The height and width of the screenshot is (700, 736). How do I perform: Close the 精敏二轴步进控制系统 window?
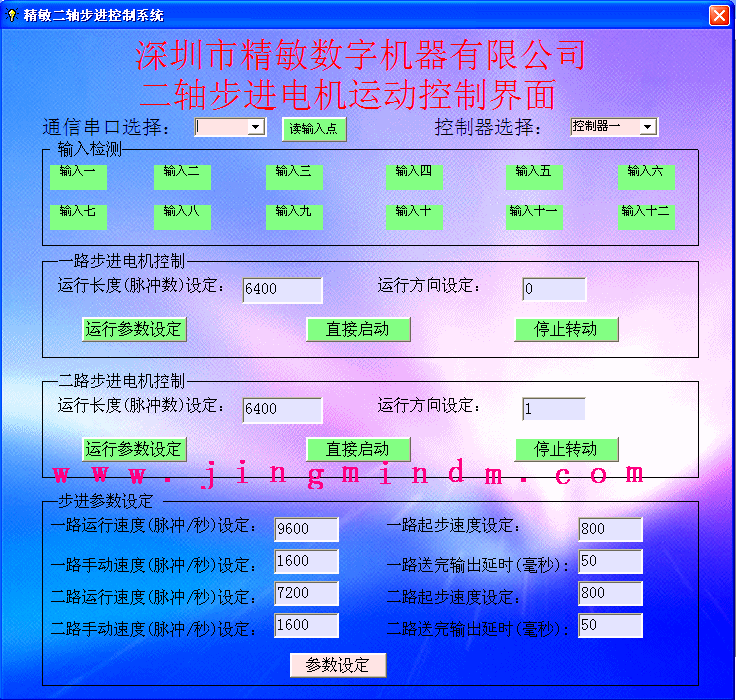click(718, 15)
